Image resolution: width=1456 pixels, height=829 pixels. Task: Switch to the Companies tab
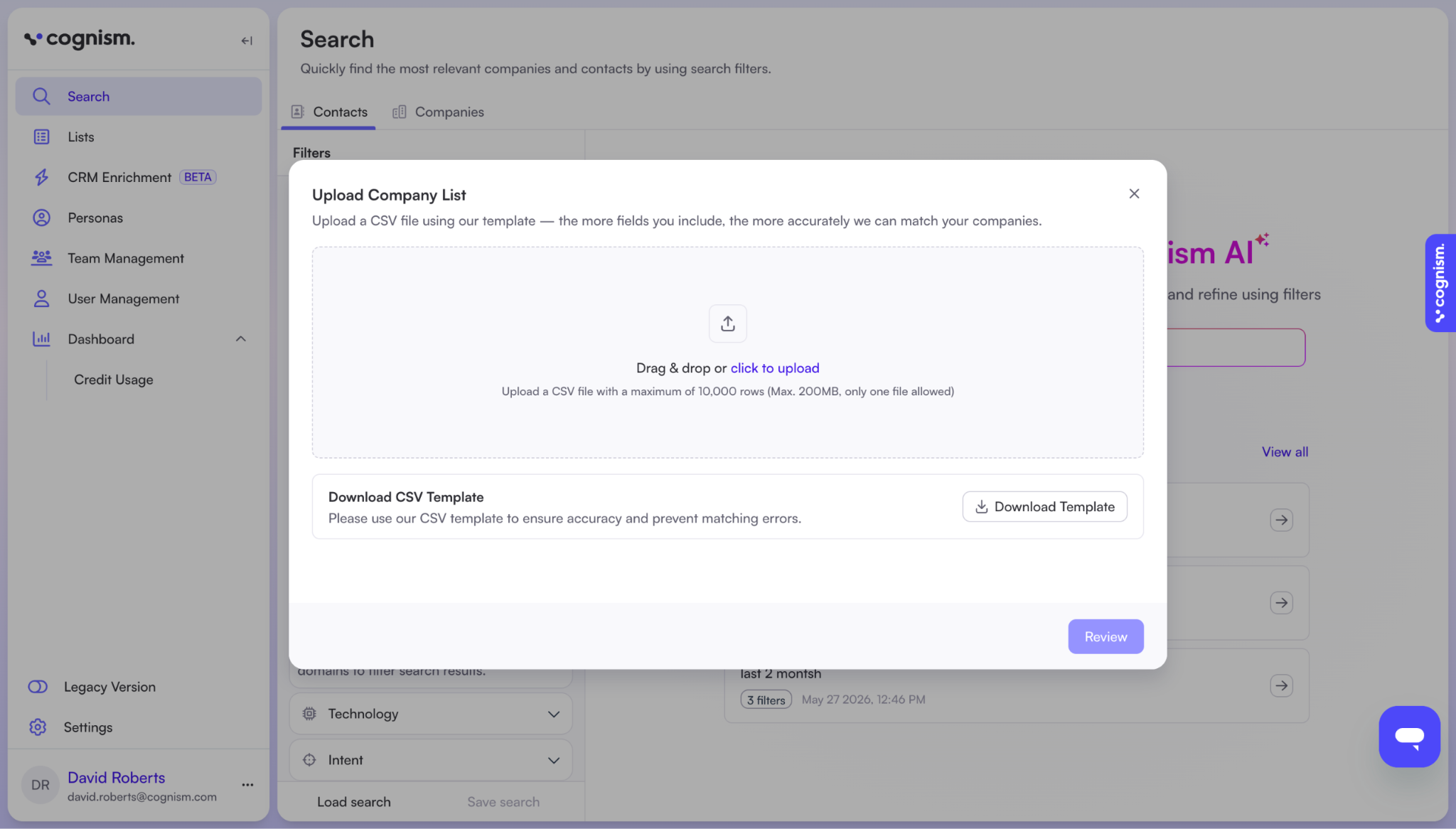(438, 112)
